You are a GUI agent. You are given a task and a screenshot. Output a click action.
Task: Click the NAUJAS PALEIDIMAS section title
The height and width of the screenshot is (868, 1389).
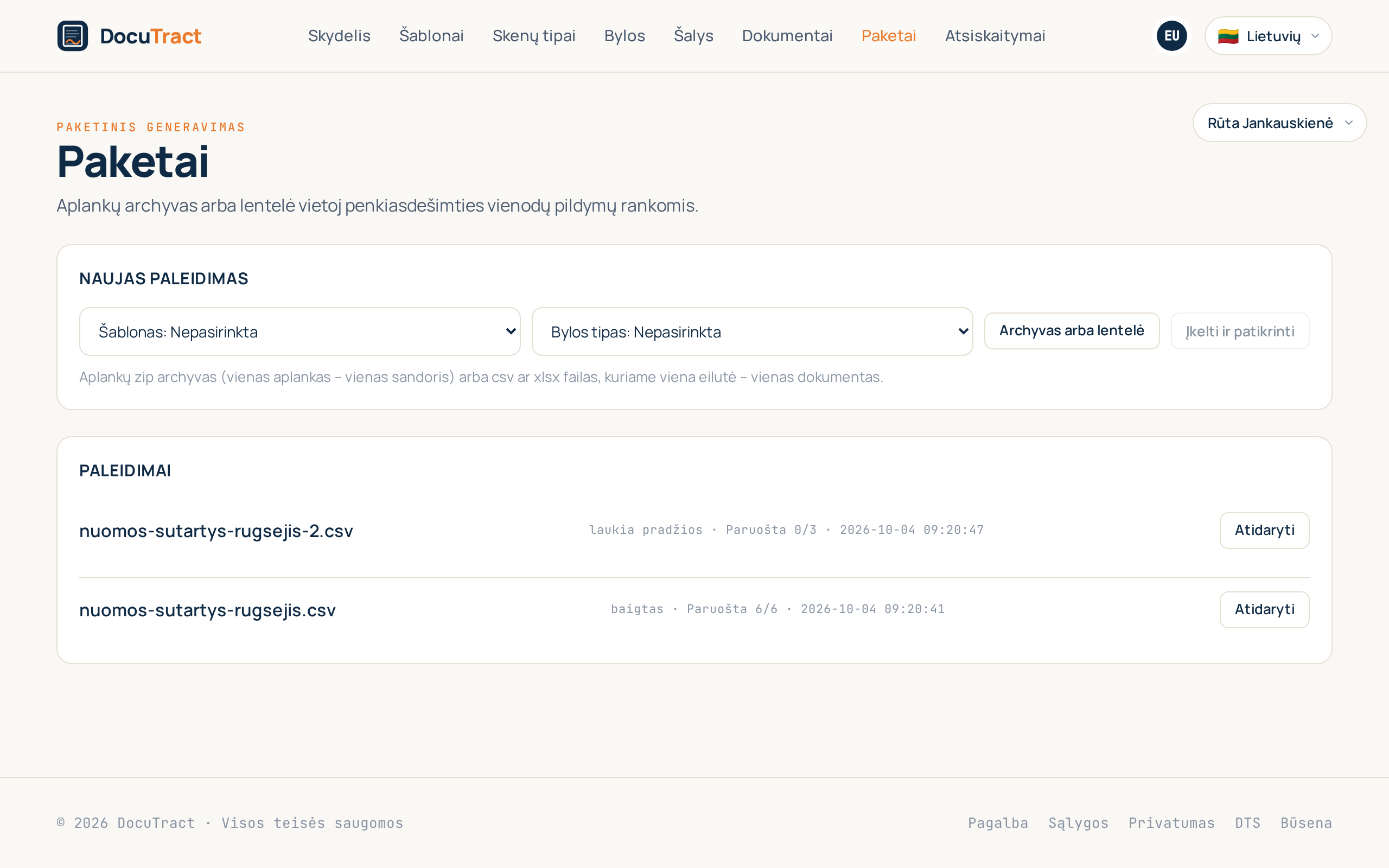click(163, 278)
